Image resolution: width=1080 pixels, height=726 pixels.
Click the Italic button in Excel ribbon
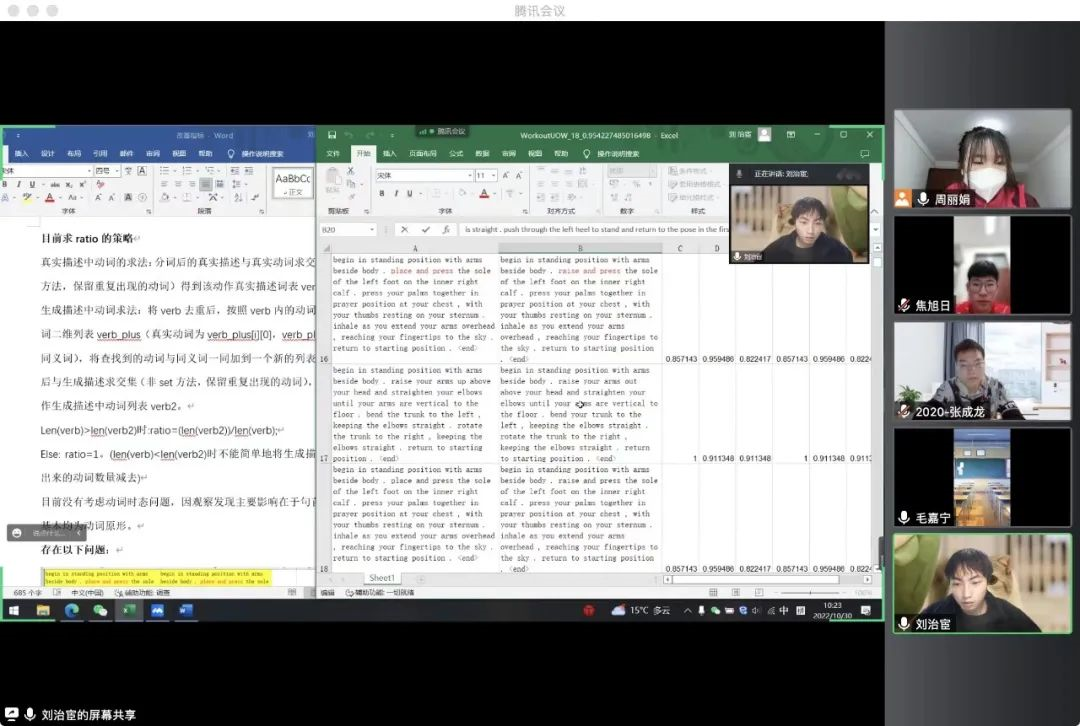point(396,193)
